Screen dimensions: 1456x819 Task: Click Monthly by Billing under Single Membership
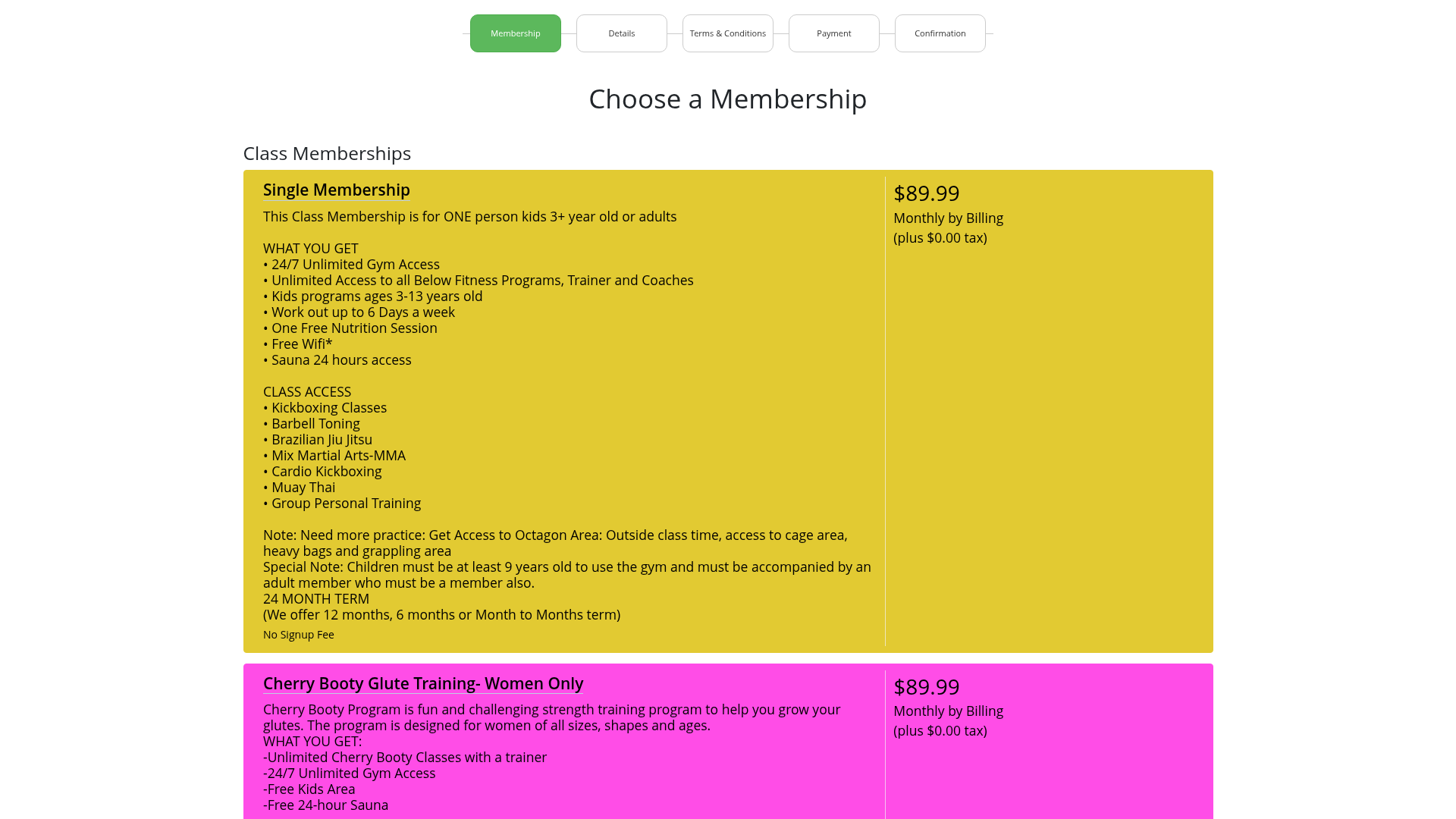tap(948, 218)
